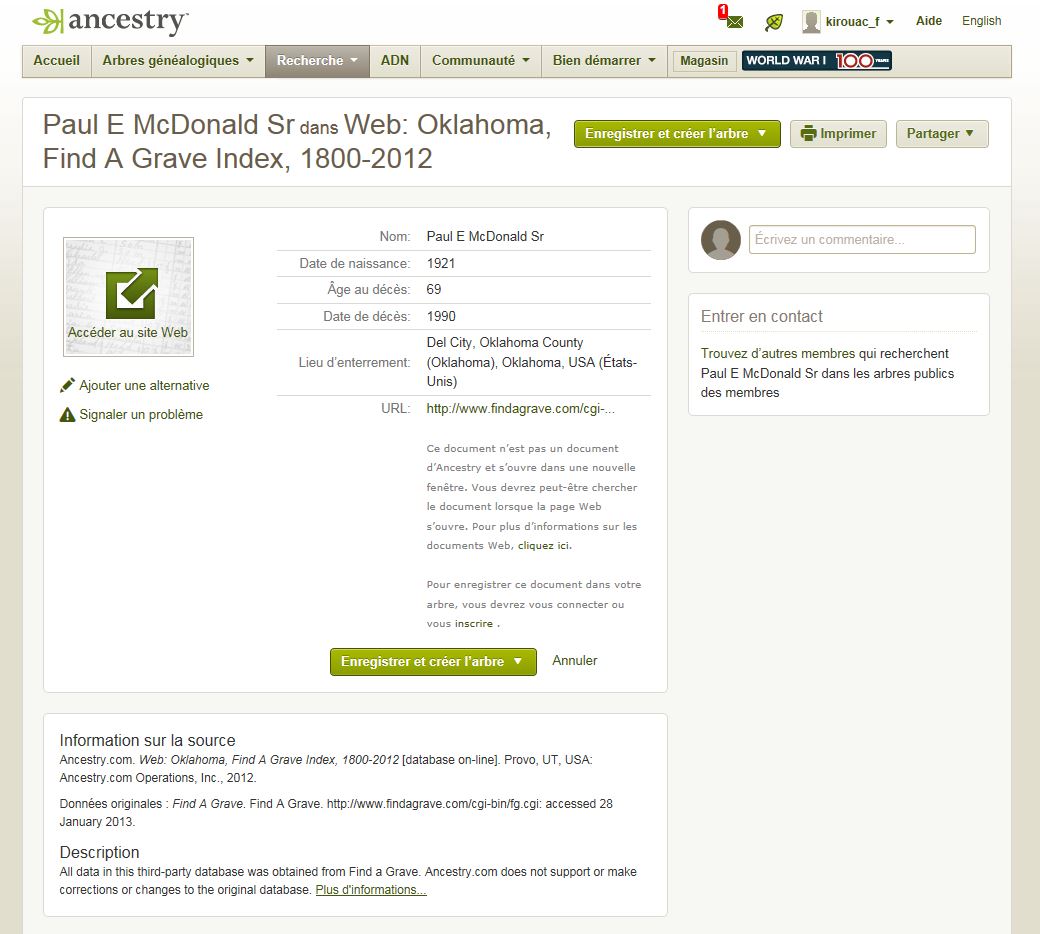Click the Imprimer button
This screenshot has height=934, width=1040.
838,133
